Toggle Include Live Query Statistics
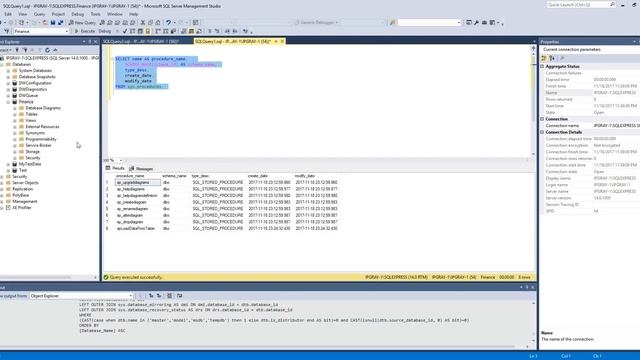The width and height of the screenshot is (640, 360). coord(165,31)
